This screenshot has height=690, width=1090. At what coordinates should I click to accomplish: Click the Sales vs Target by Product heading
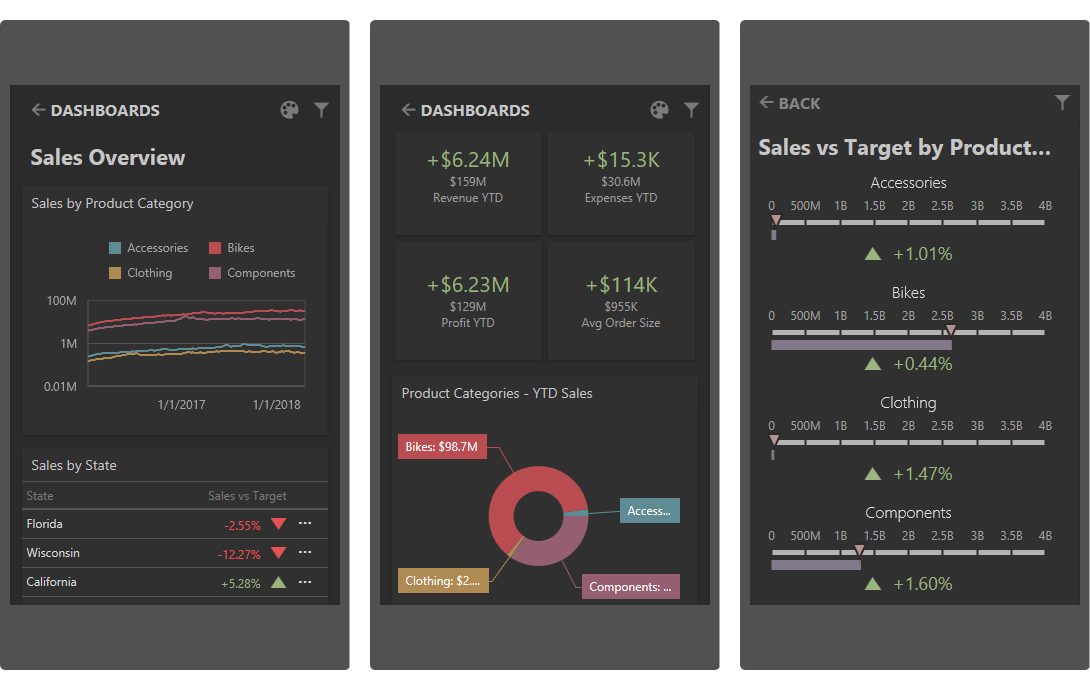point(904,147)
